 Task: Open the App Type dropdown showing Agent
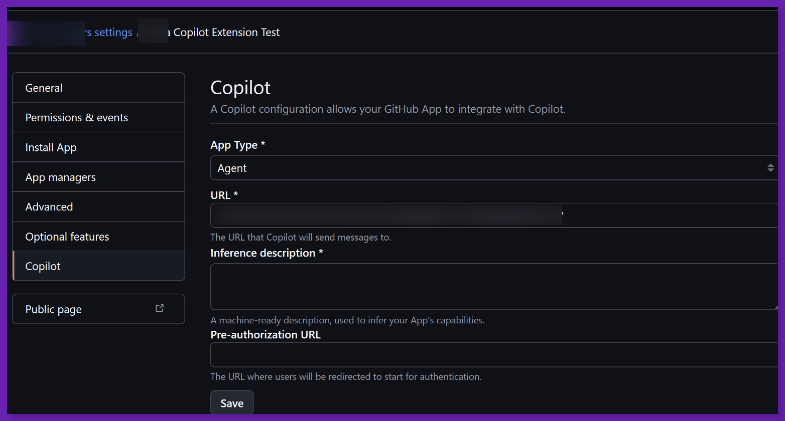[490, 168]
